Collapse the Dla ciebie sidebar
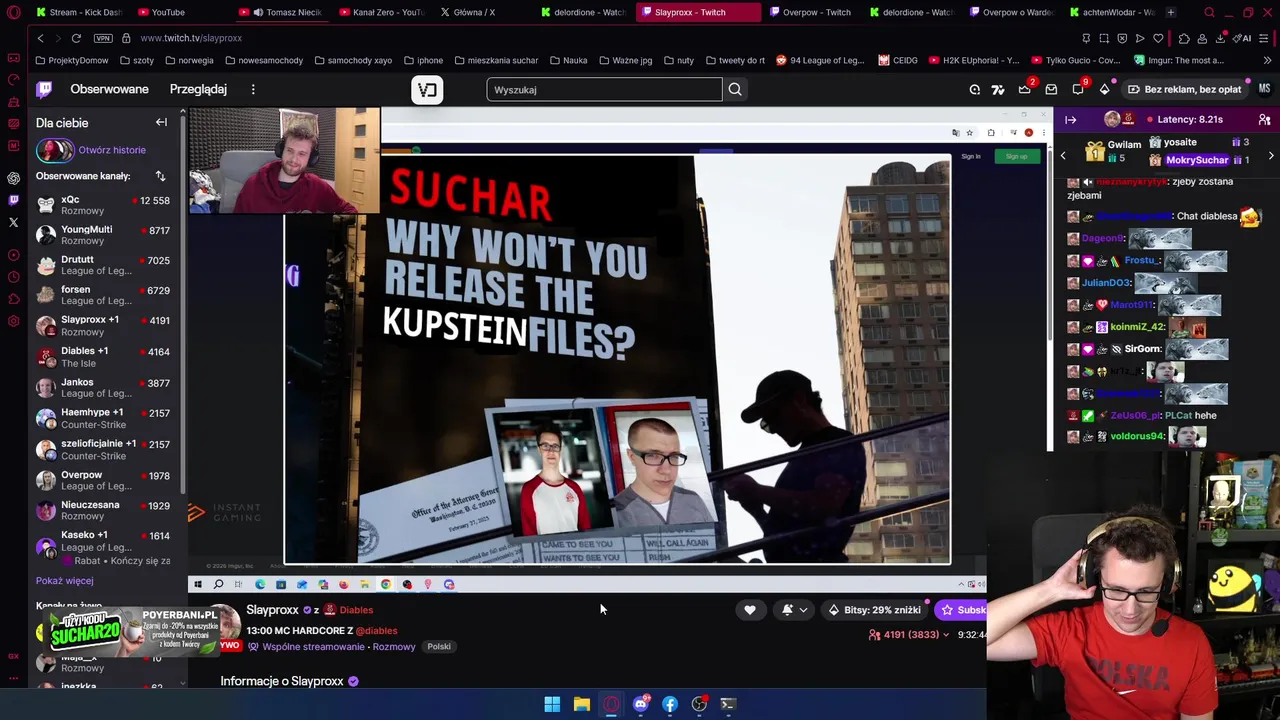 (161, 122)
